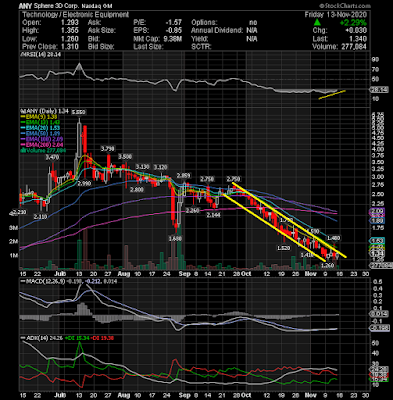
Task: Click the 3.120 price label on chart
Action: (x=160, y=167)
